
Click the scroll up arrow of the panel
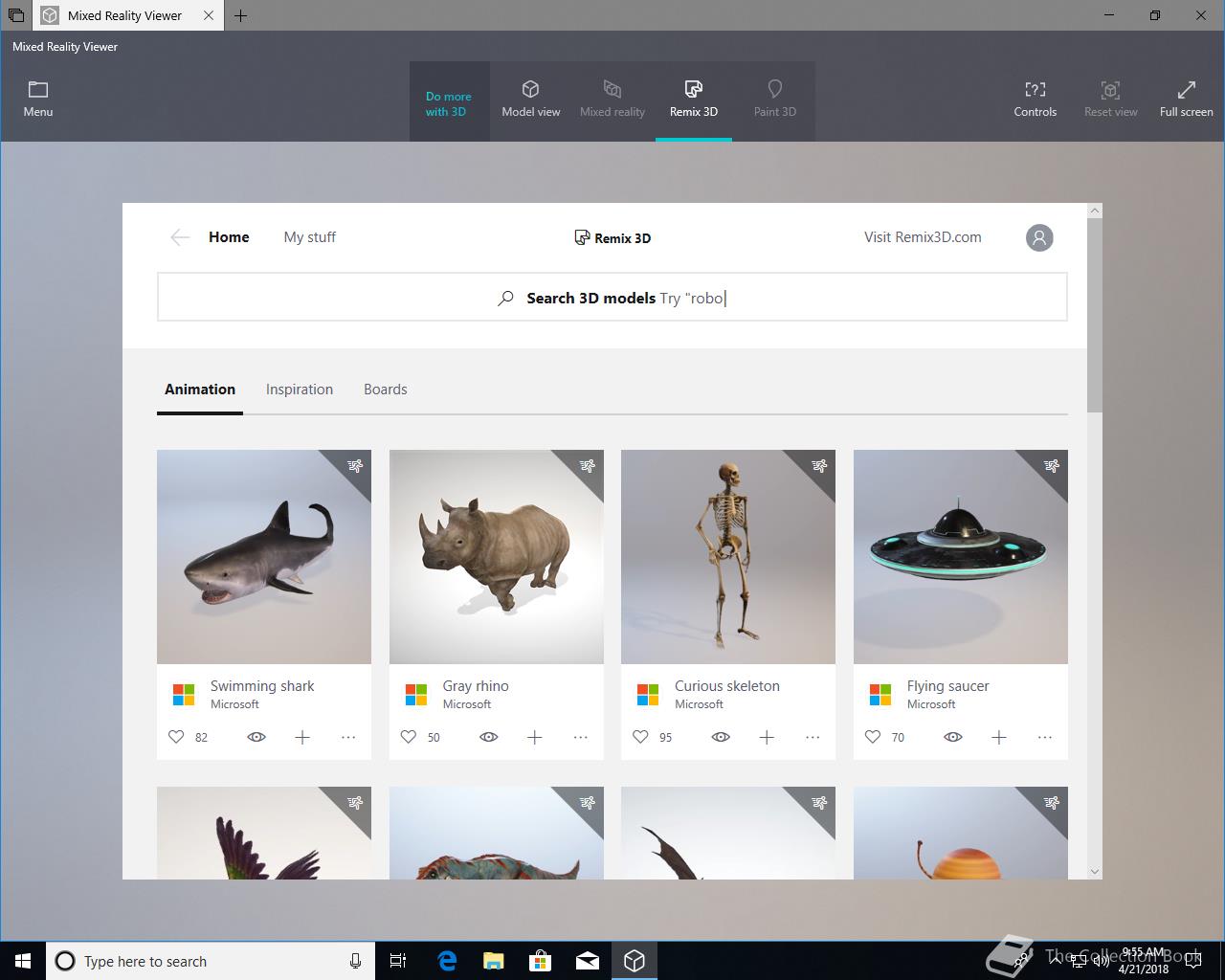click(1095, 210)
